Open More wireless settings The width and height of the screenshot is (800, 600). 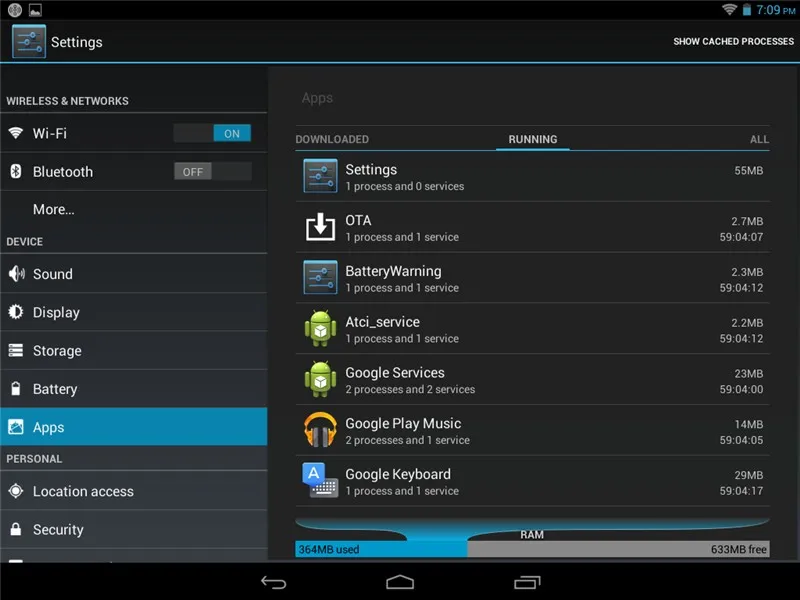tap(134, 210)
